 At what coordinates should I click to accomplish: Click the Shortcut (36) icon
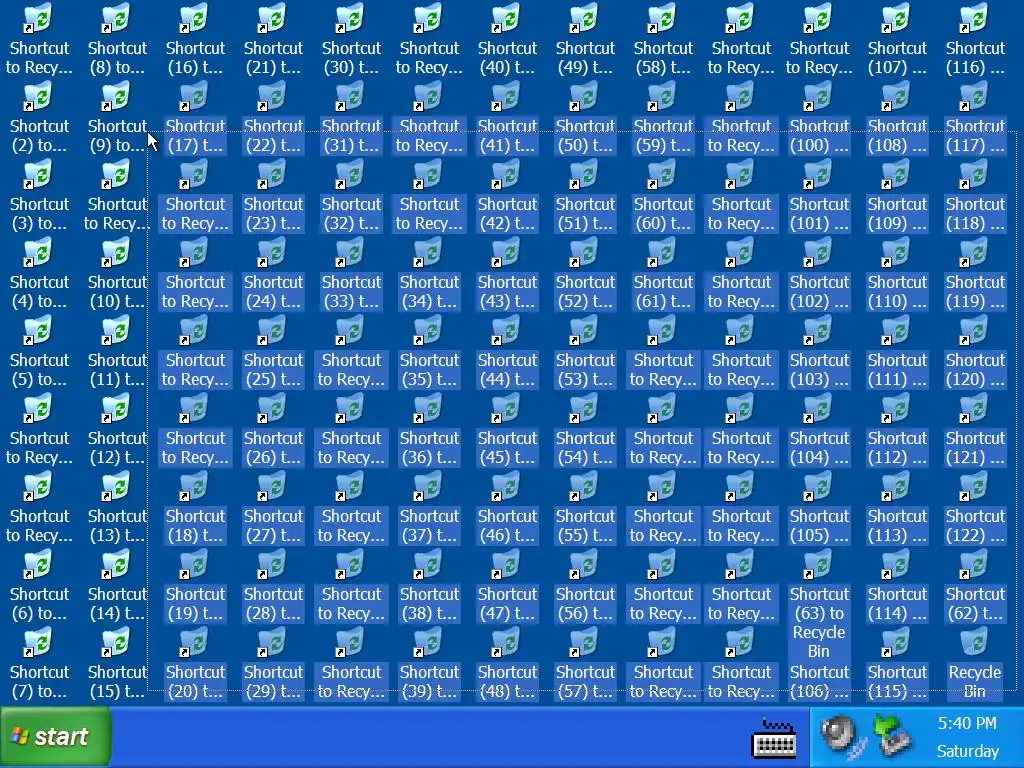click(429, 408)
